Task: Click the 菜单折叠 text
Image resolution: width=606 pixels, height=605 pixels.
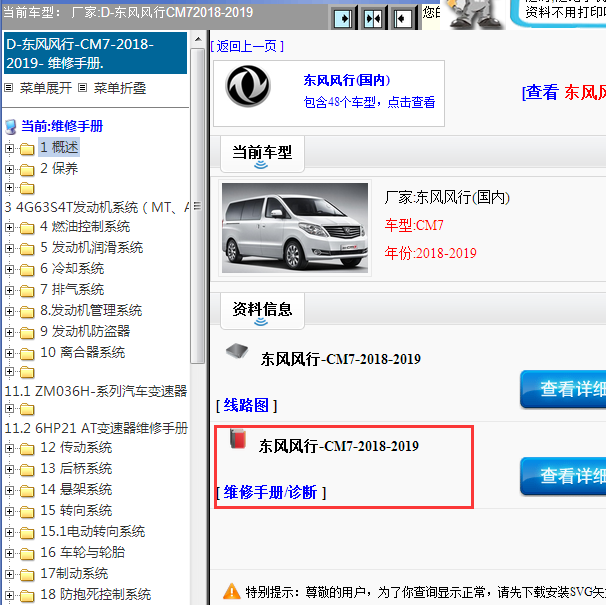Action: pyautogui.click(x=120, y=88)
